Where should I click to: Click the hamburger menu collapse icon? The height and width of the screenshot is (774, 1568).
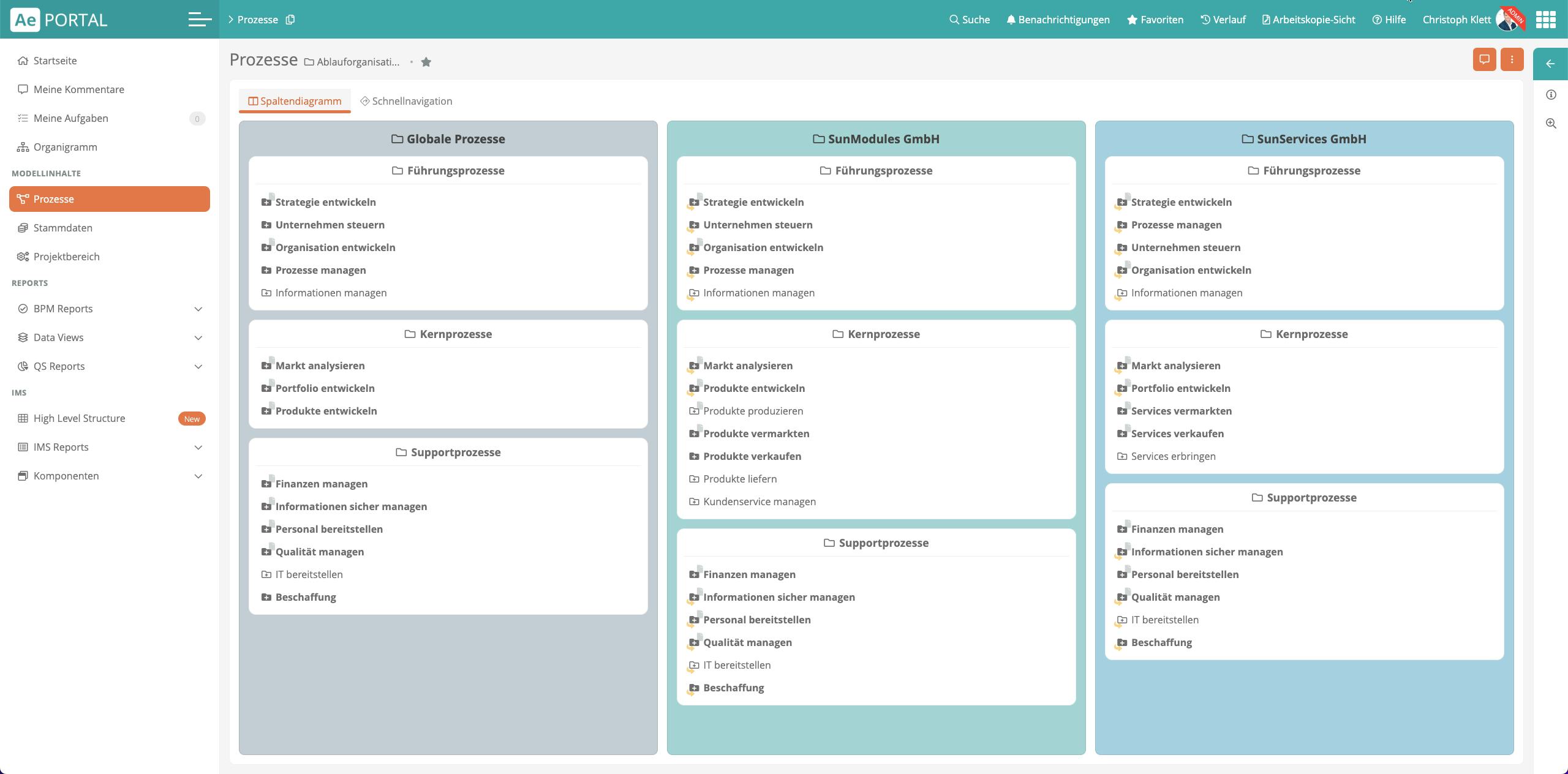pyautogui.click(x=200, y=20)
